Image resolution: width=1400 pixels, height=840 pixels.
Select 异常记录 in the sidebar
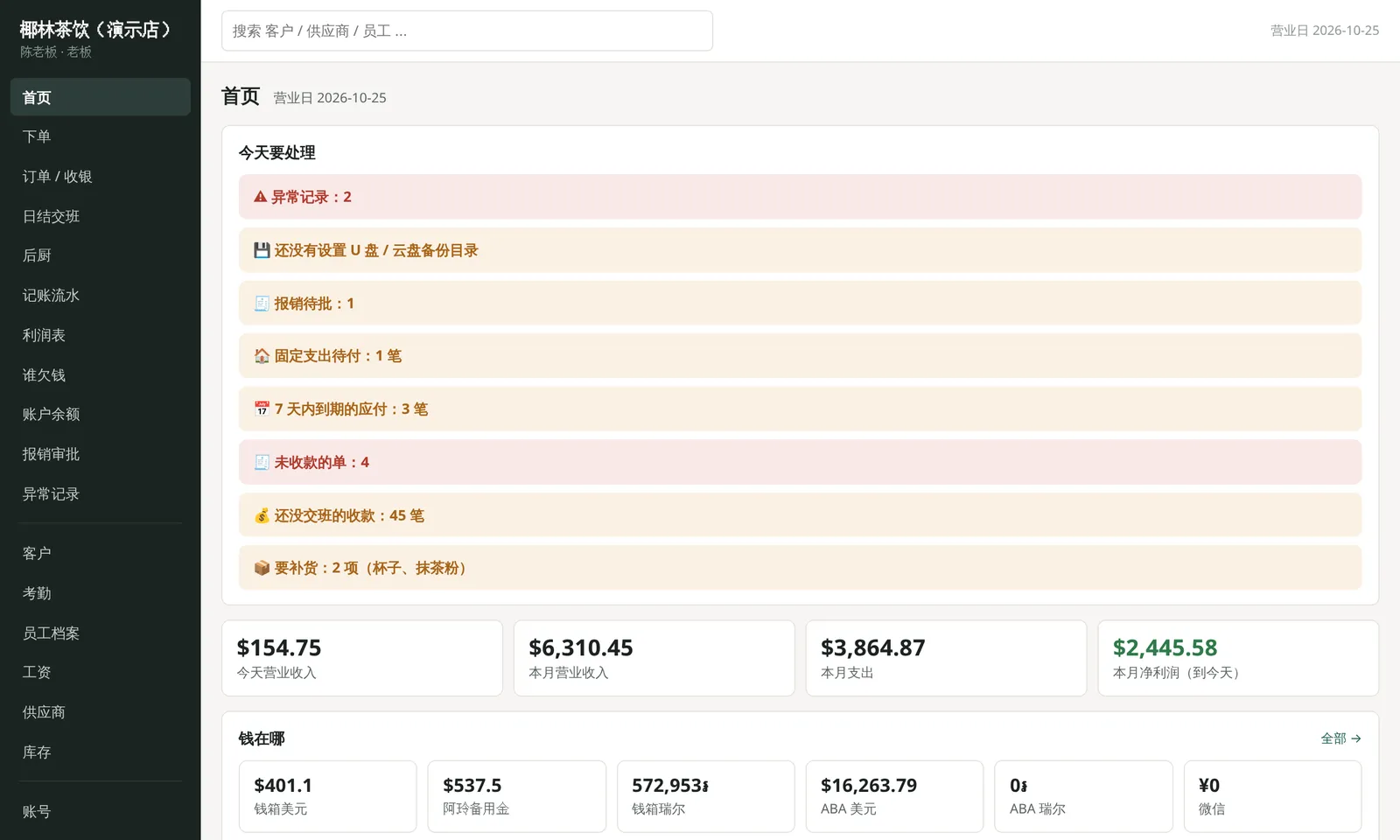tap(101, 494)
